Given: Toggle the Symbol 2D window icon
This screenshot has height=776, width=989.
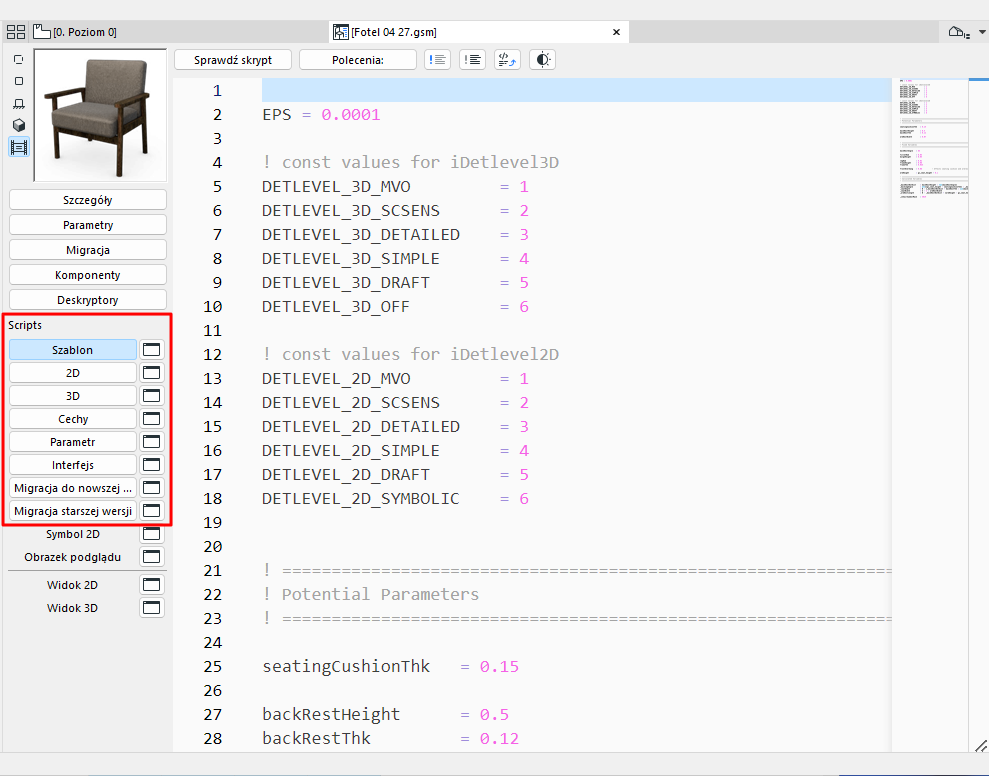Looking at the screenshot, I should point(151,533).
